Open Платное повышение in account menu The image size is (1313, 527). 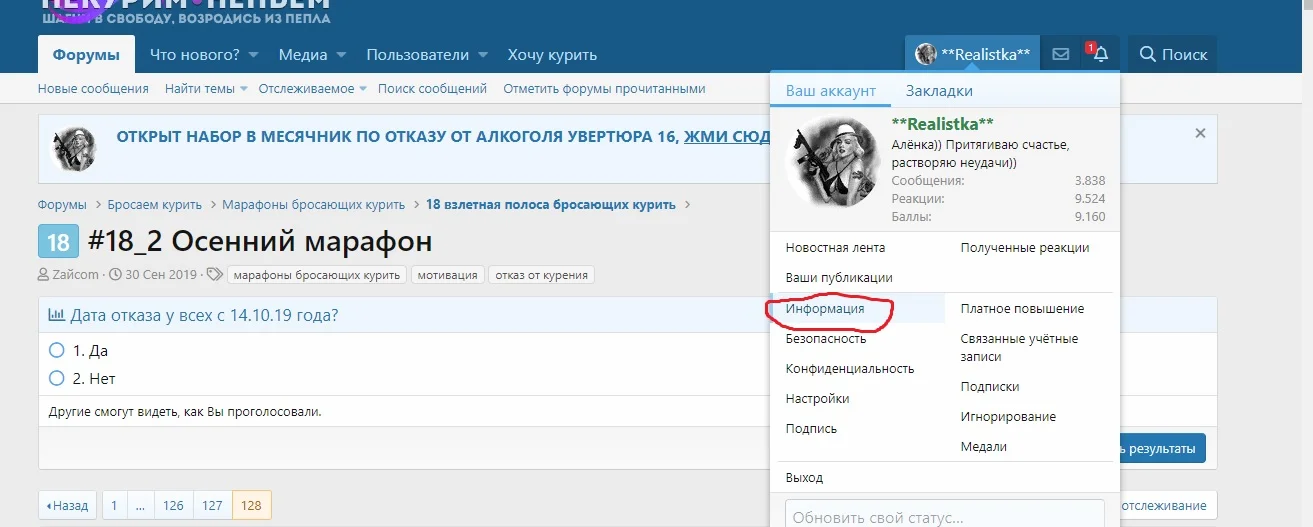point(1022,309)
